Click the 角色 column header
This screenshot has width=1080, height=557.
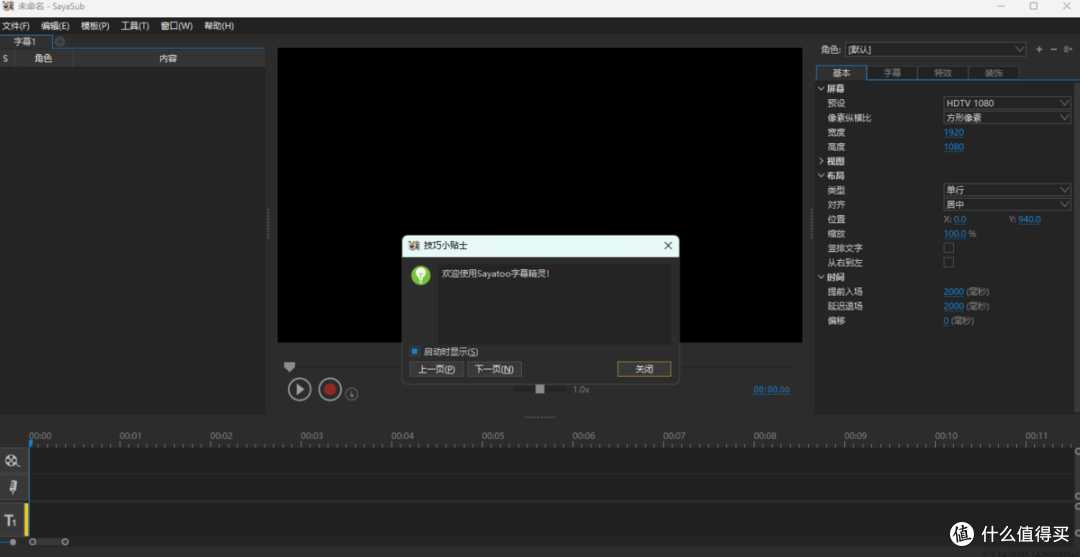point(43,59)
